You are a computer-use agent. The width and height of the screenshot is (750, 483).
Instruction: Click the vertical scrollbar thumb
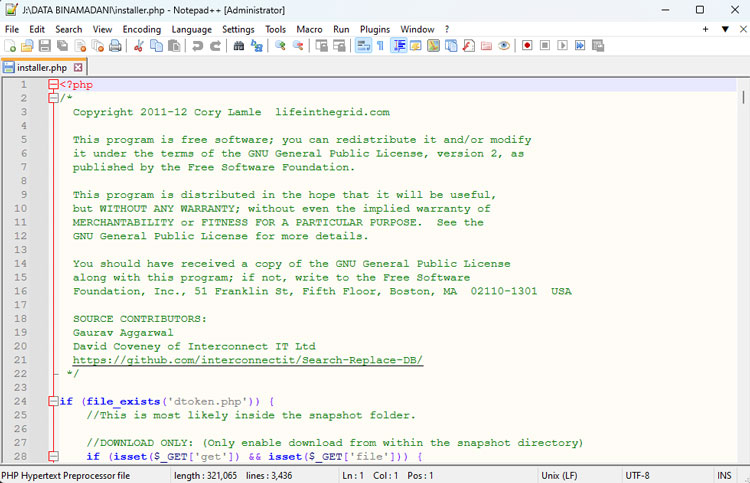pyautogui.click(x=743, y=97)
